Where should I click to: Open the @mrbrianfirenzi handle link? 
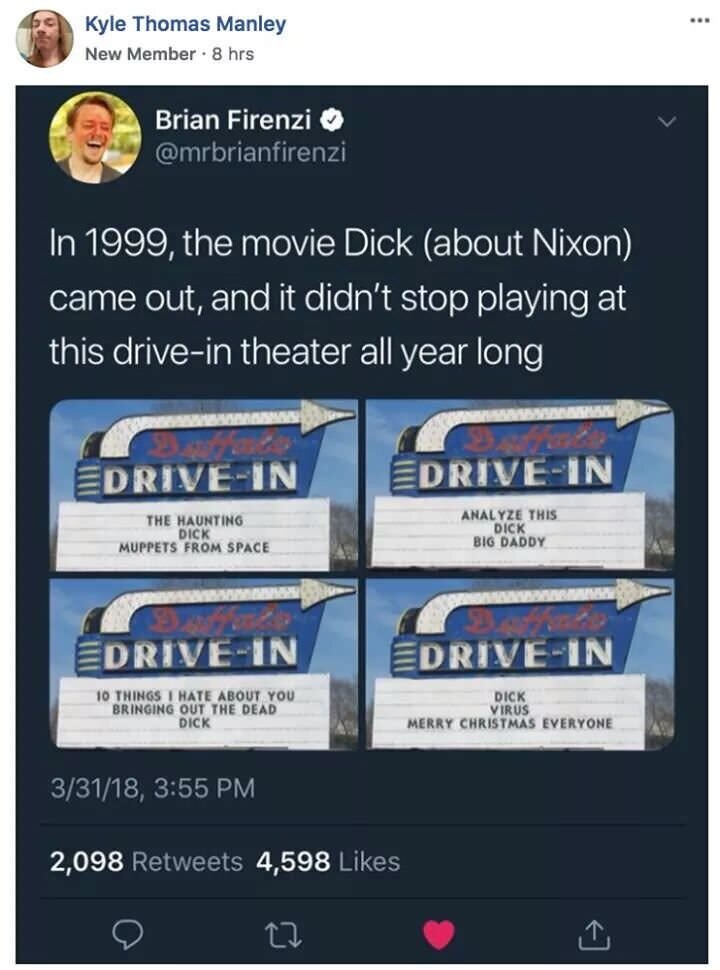tap(251, 152)
